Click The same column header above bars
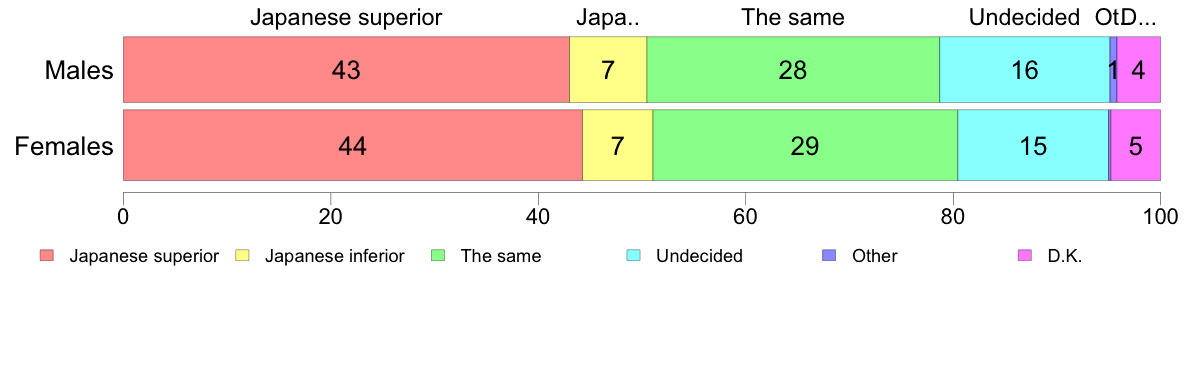 point(793,17)
